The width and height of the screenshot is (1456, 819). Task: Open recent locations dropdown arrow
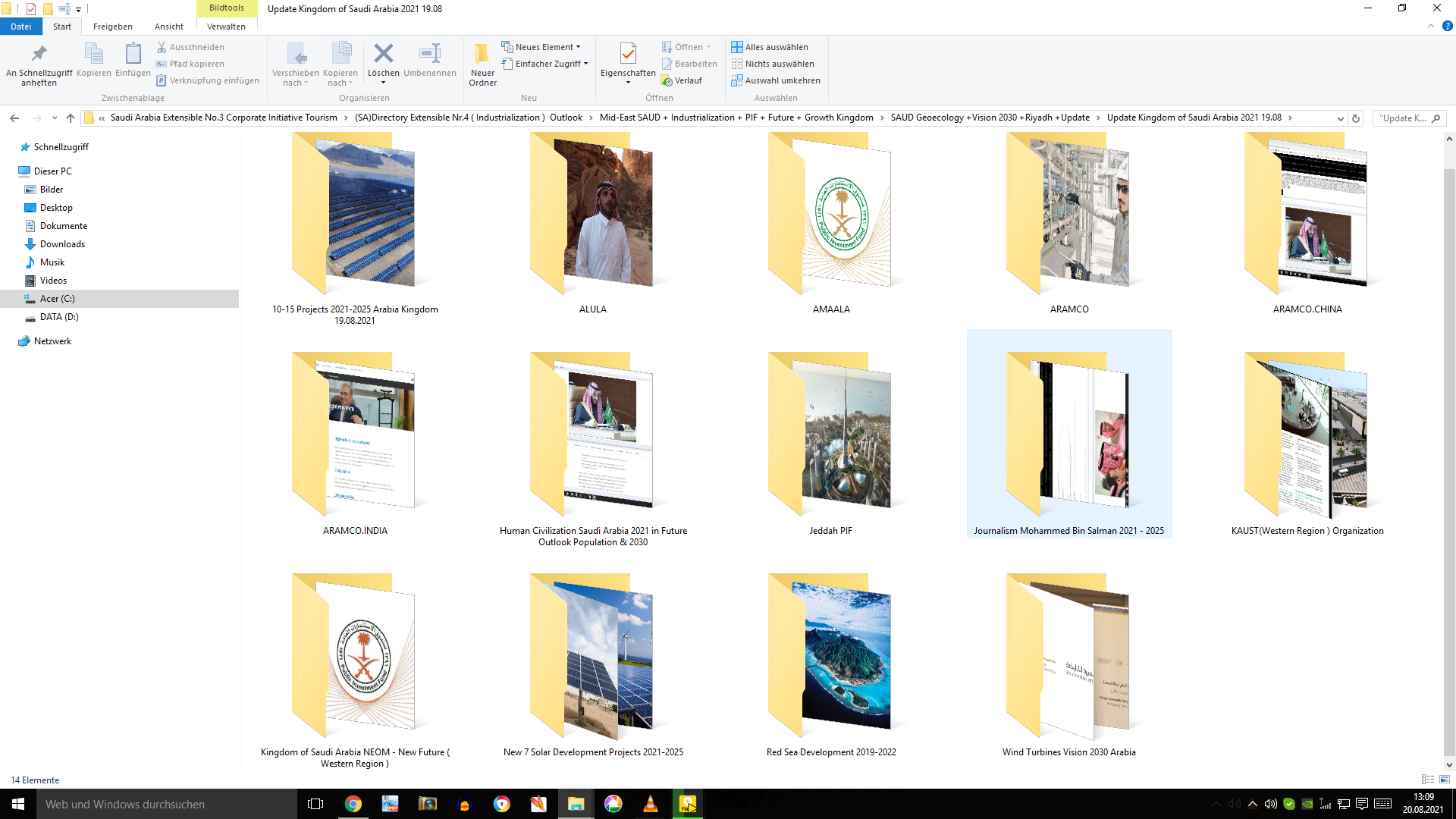click(55, 118)
